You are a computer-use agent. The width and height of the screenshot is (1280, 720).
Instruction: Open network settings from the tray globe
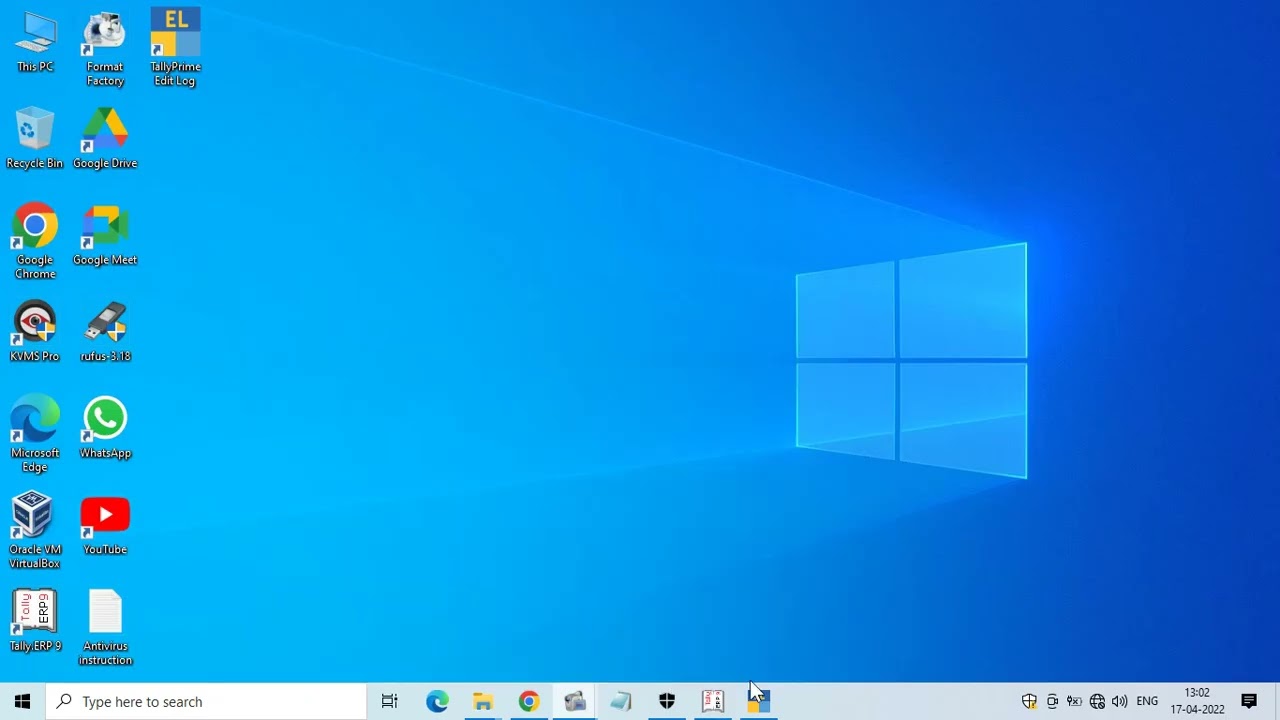(1097, 701)
